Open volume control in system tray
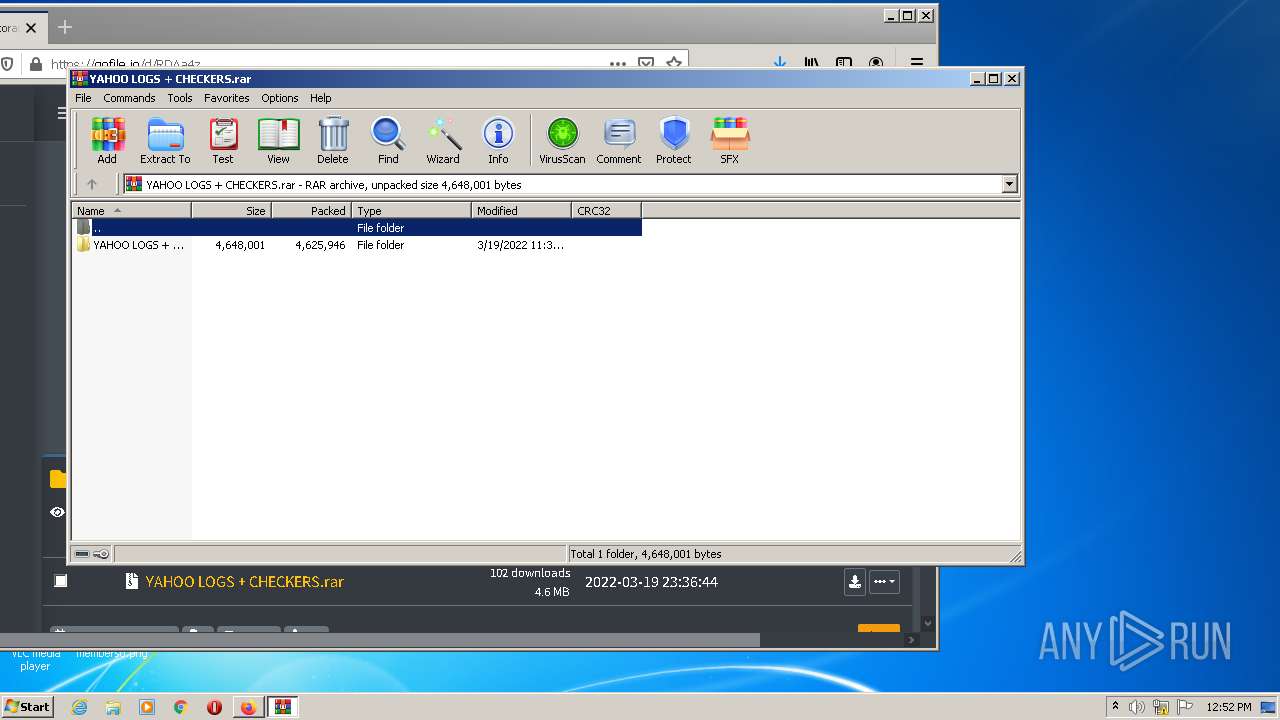Viewport: 1280px width, 720px height. coord(1137,707)
